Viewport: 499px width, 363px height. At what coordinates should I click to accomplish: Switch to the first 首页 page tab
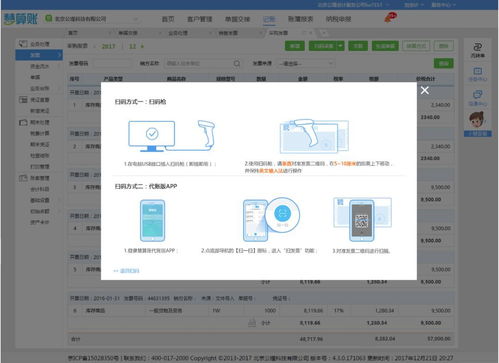click(x=73, y=33)
